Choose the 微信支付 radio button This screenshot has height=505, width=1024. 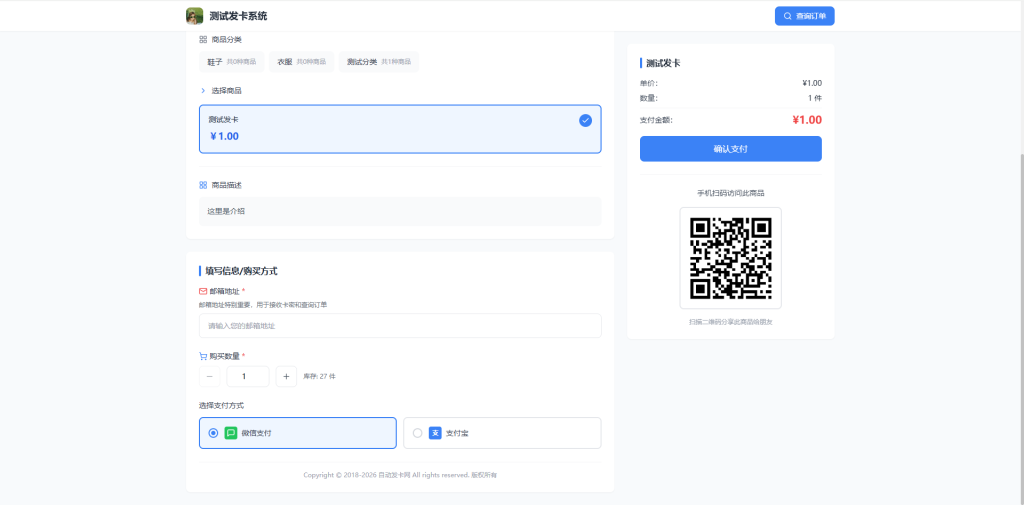[x=213, y=433]
